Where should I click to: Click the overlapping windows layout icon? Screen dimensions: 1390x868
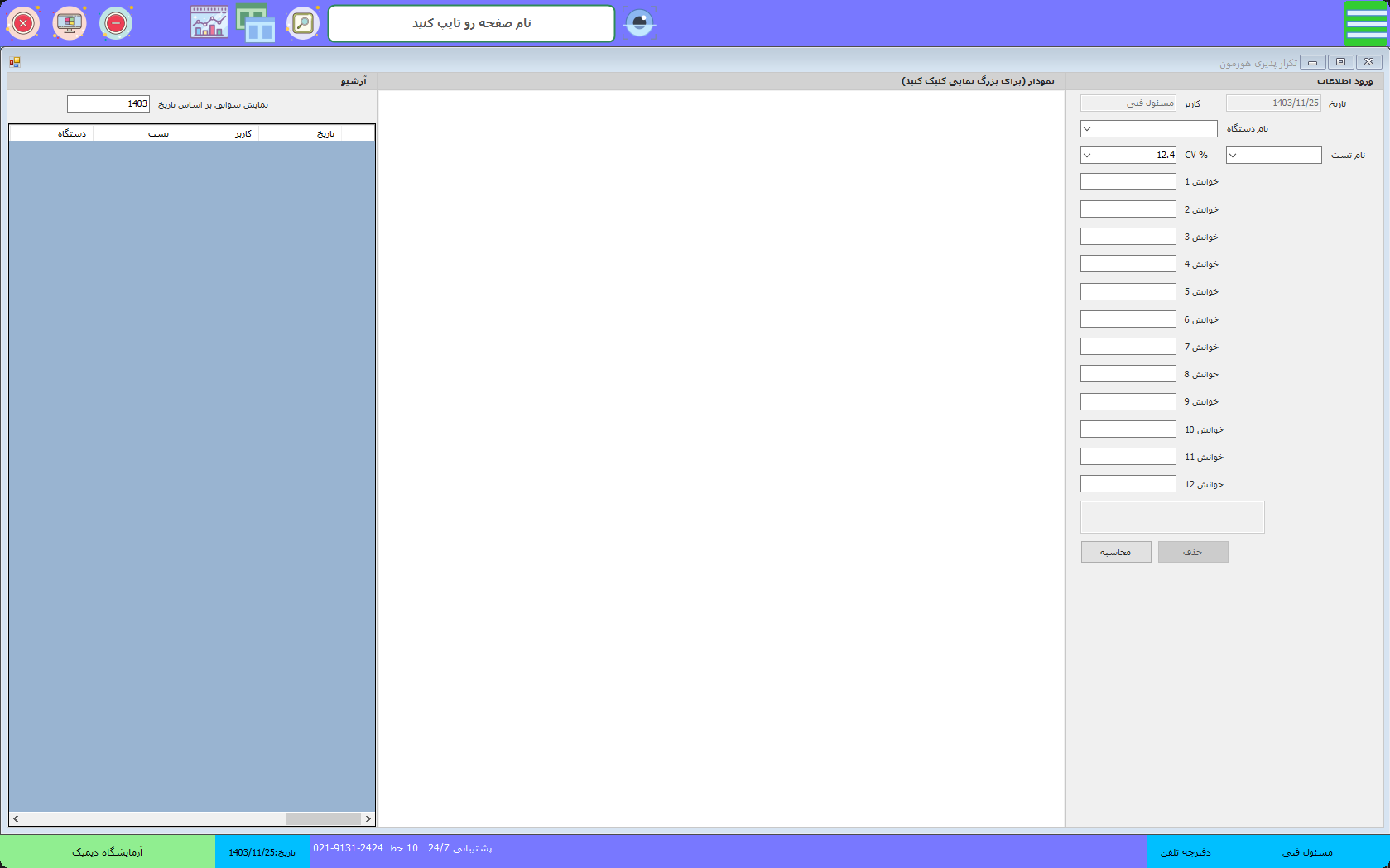coord(256,23)
